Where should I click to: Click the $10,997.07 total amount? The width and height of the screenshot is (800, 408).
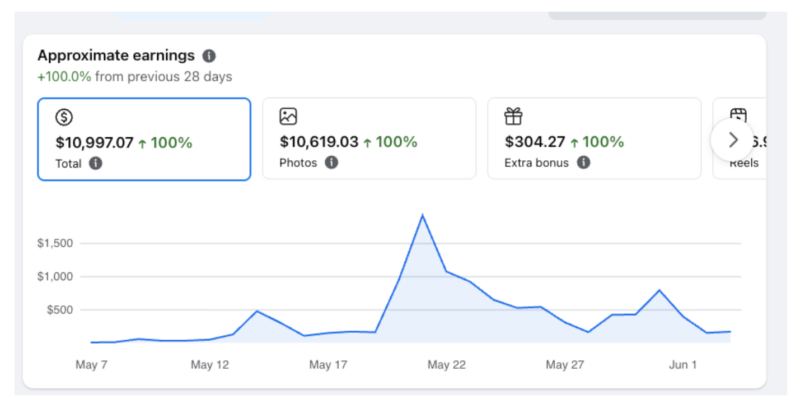coord(94,142)
